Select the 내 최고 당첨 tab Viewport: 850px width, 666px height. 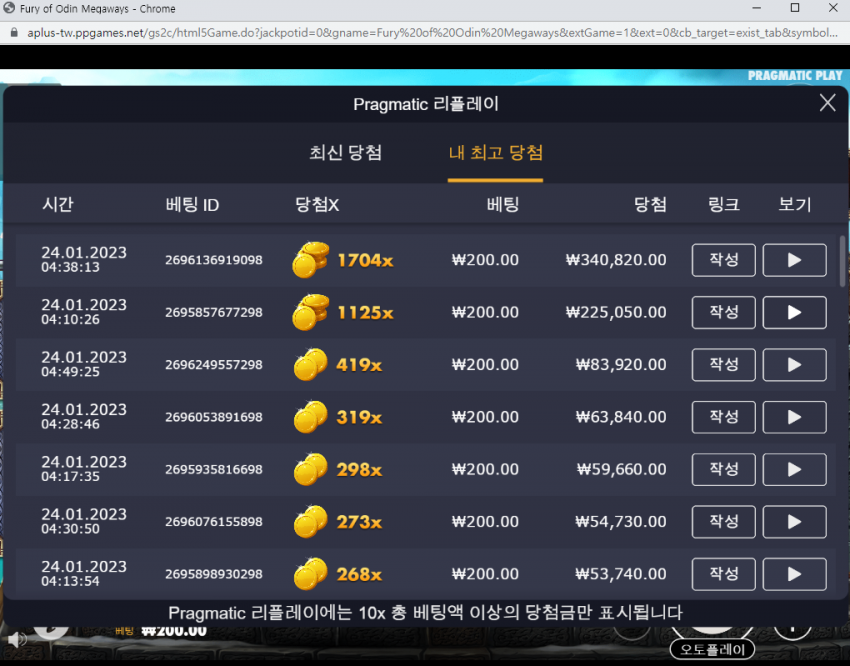495,153
